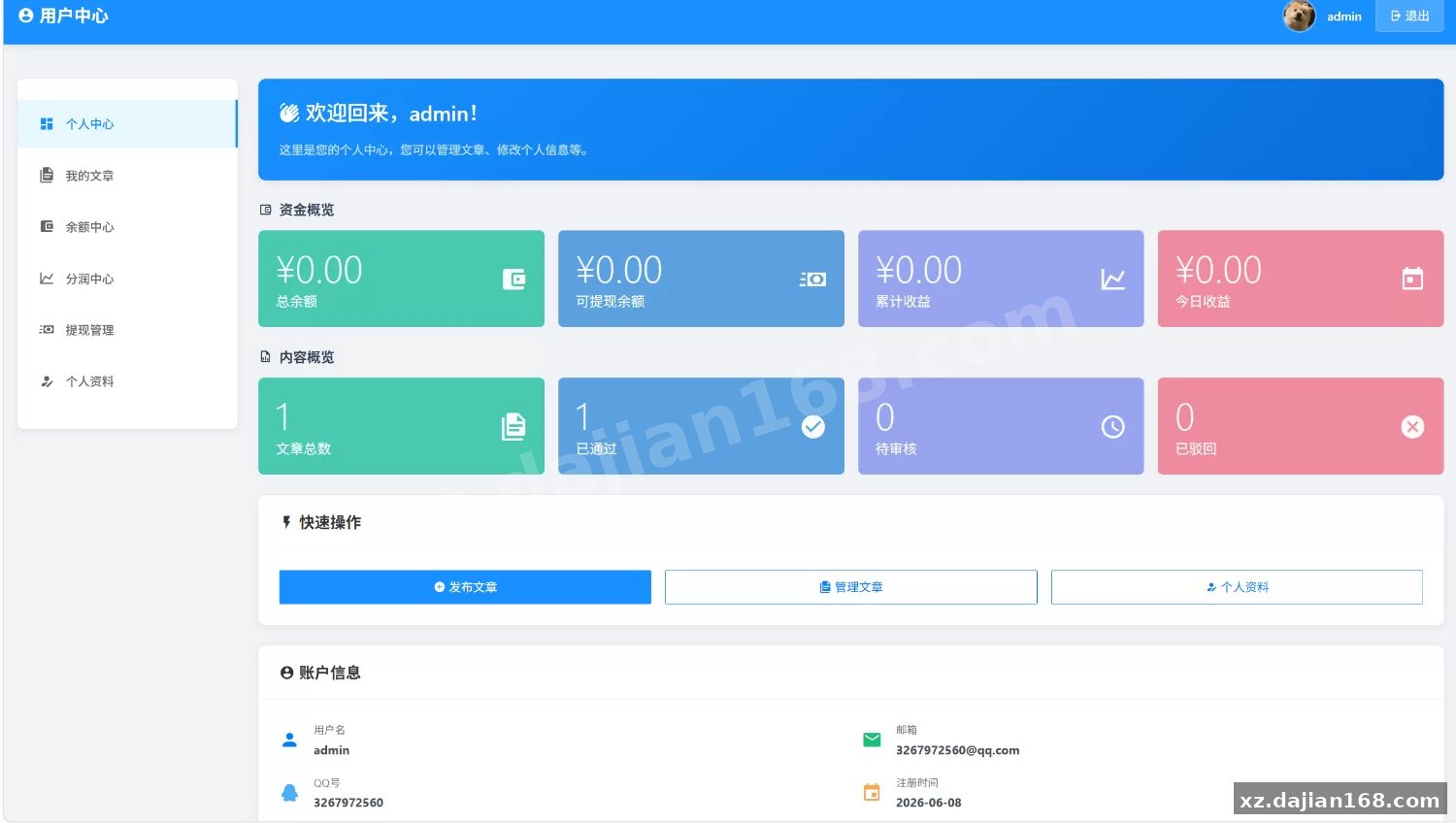Click the QQ number 3267972560
1456x823 pixels.
point(348,803)
